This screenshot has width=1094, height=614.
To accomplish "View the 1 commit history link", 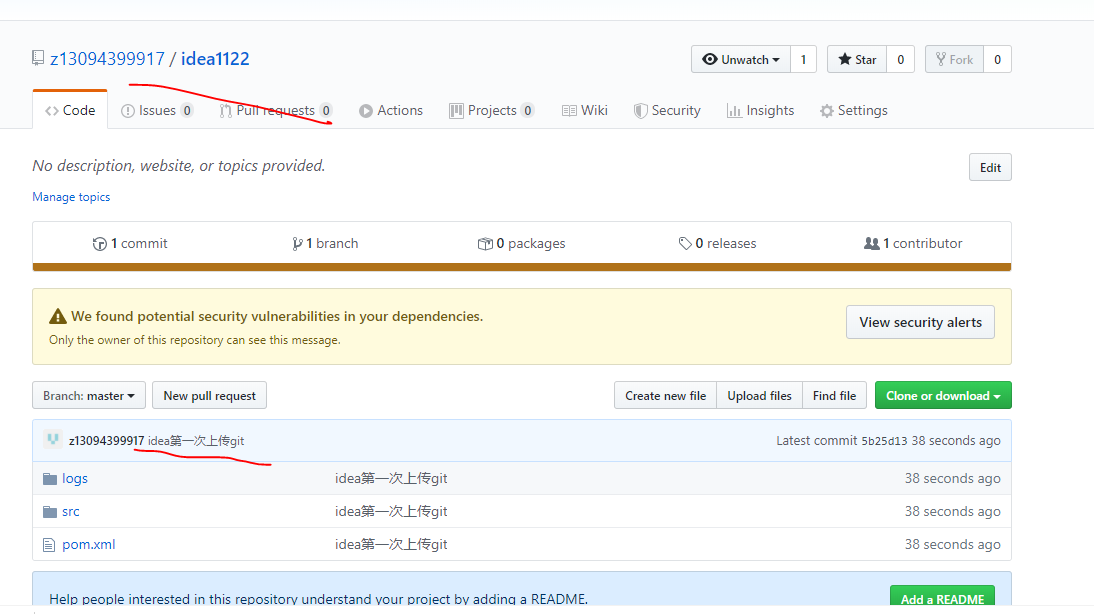I will 130,244.
